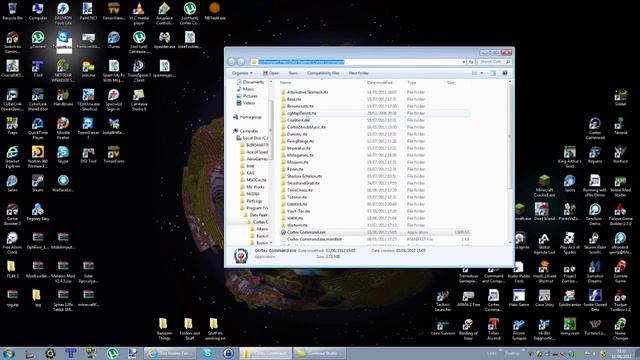Open TeamSpeak 3 Client desktop icon

[x=139, y=71]
